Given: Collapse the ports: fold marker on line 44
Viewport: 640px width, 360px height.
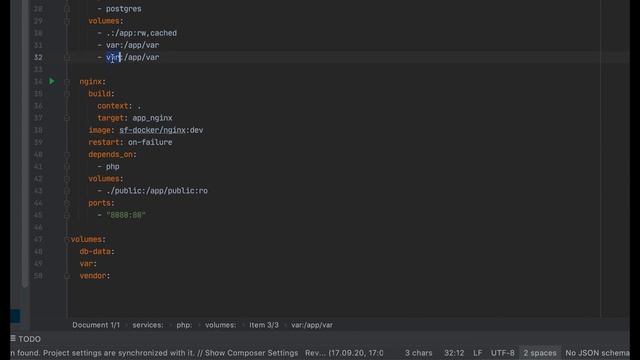Looking at the screenshot, I should [67, 203].
